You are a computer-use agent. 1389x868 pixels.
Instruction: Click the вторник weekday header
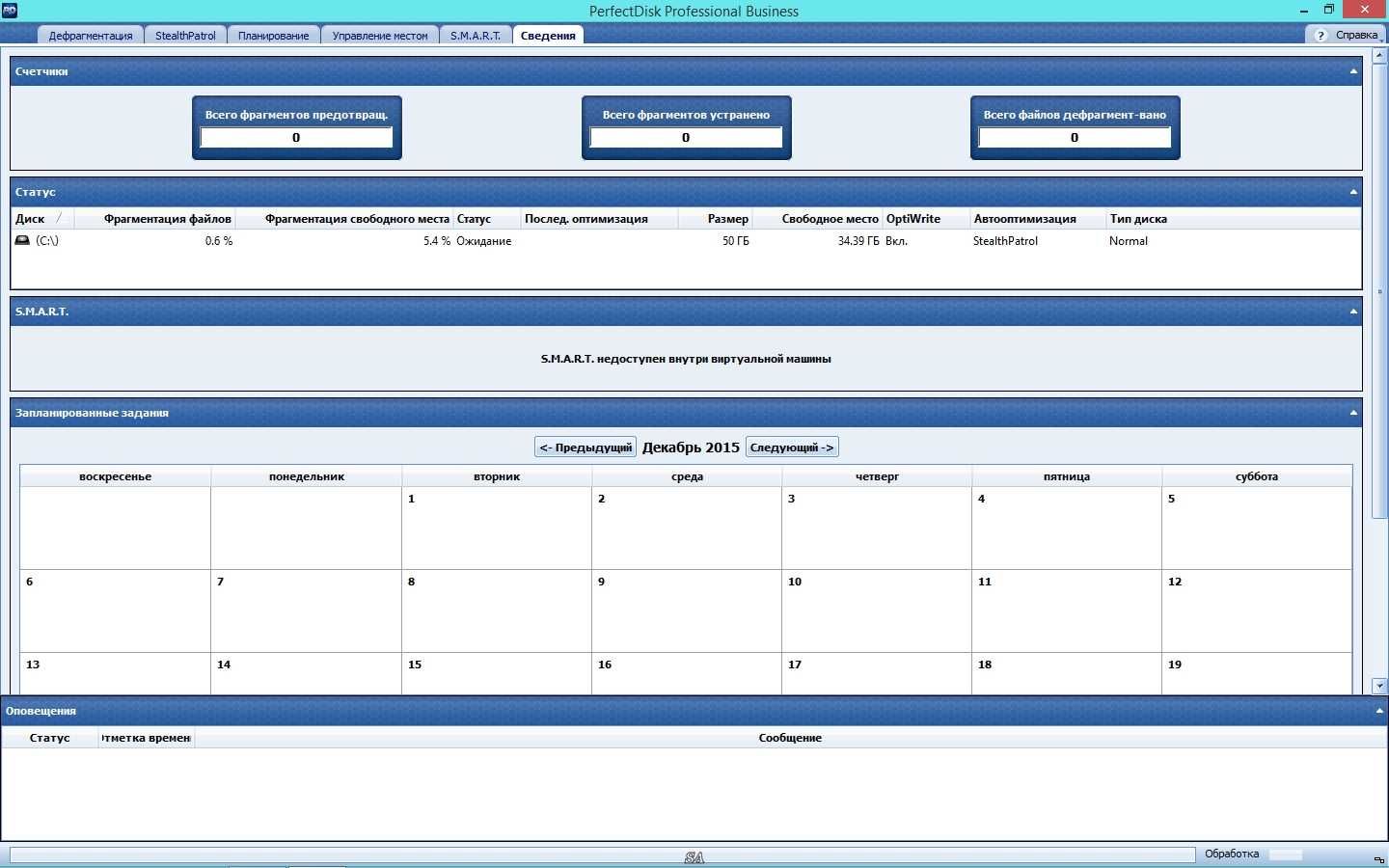497,476
